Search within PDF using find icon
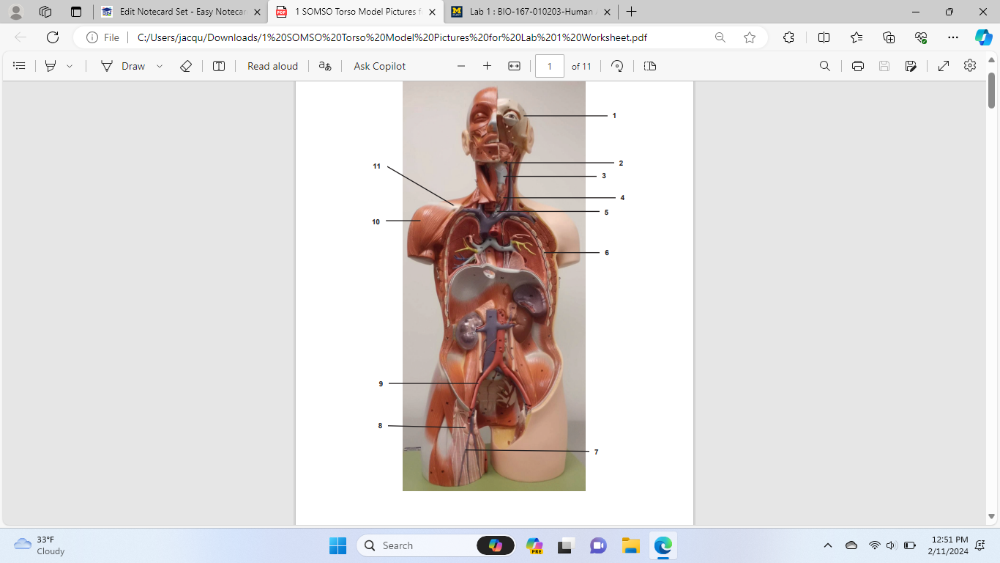The width and height of the screenshot is (1000, 563). [825, 66]
